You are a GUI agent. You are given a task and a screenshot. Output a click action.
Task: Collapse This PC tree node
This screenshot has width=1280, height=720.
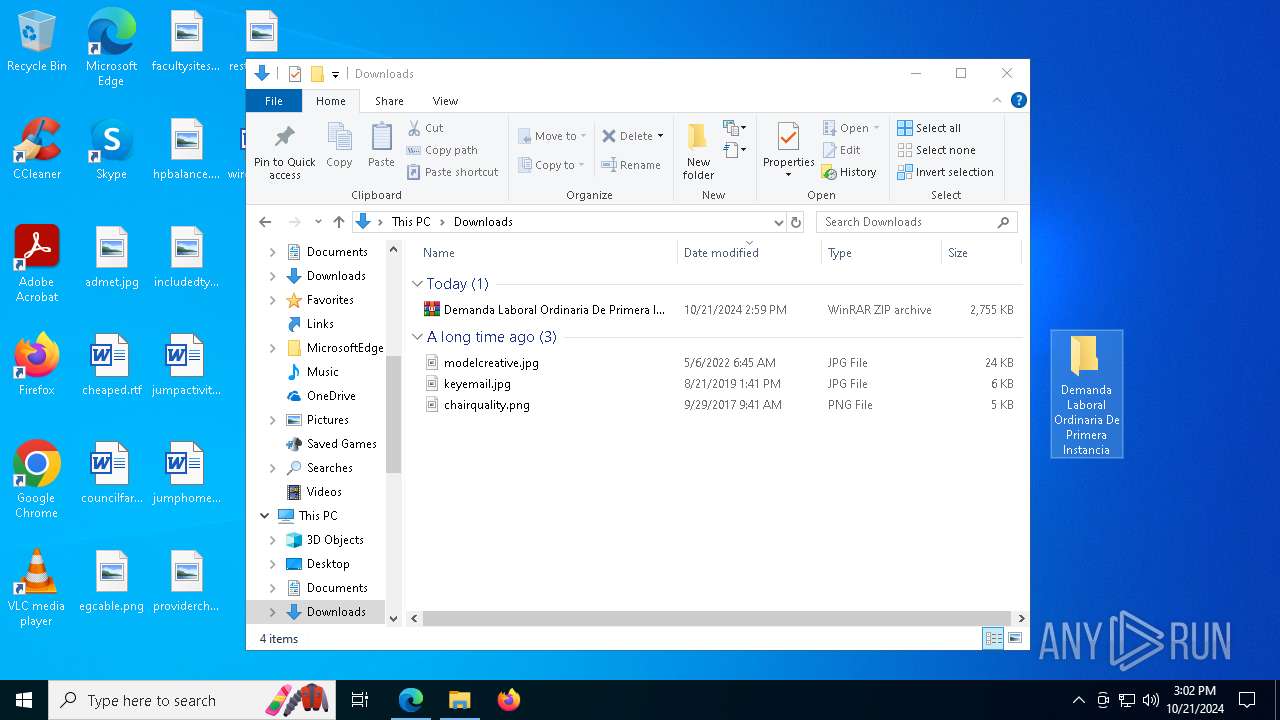coord(265,516)
